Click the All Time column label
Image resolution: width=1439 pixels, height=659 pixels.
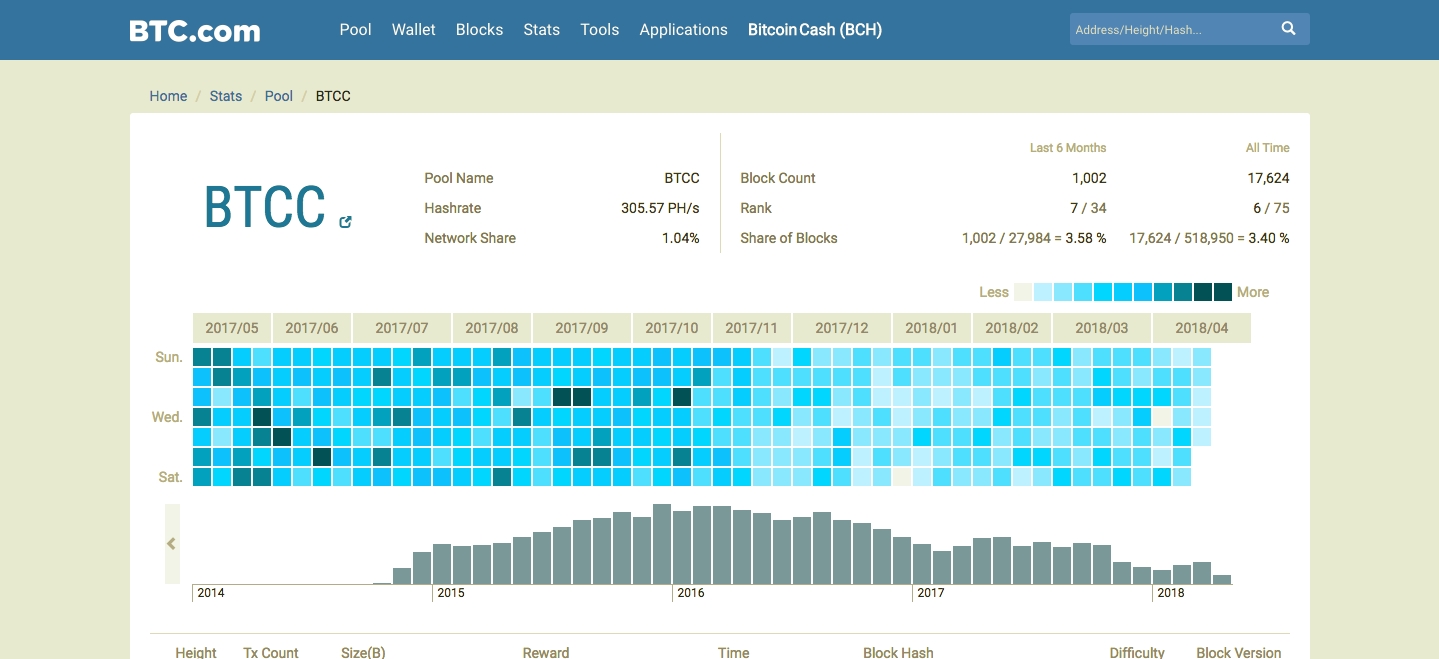(x=1268, y=148)
